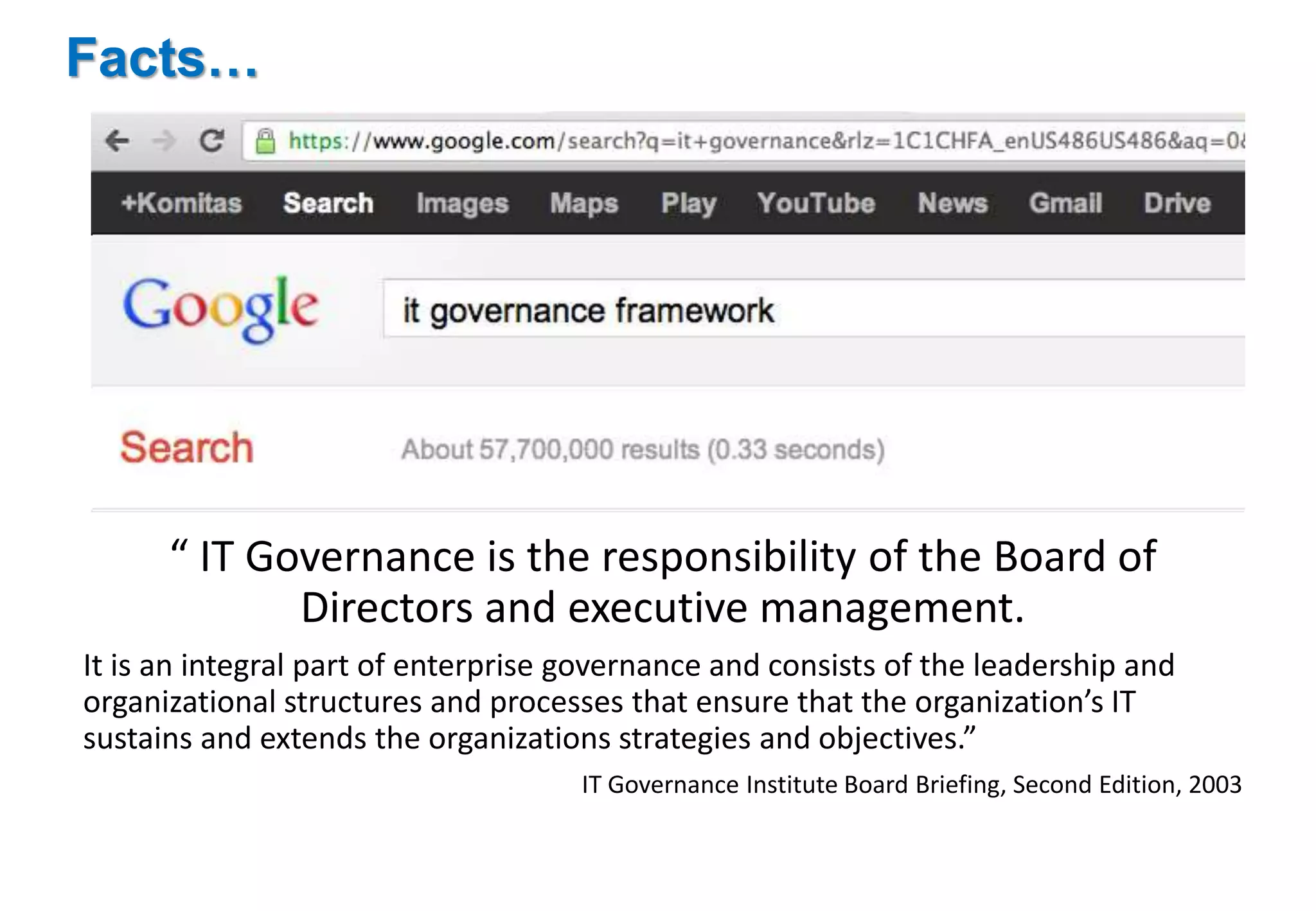Click the browser back arrow
The image size is (1316, 911).
[x=117, y=140]
